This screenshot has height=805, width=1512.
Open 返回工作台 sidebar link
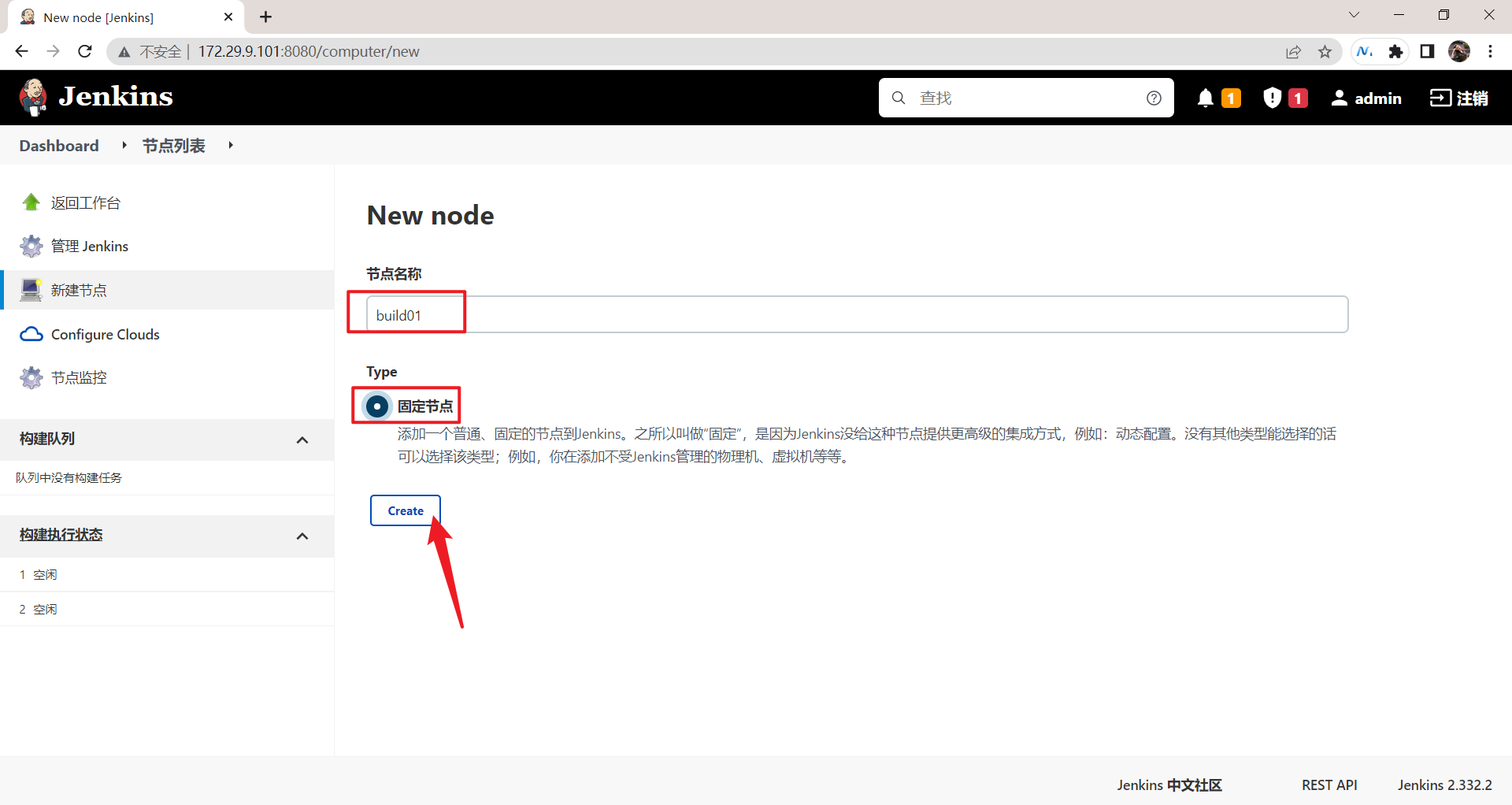(86, 203)
